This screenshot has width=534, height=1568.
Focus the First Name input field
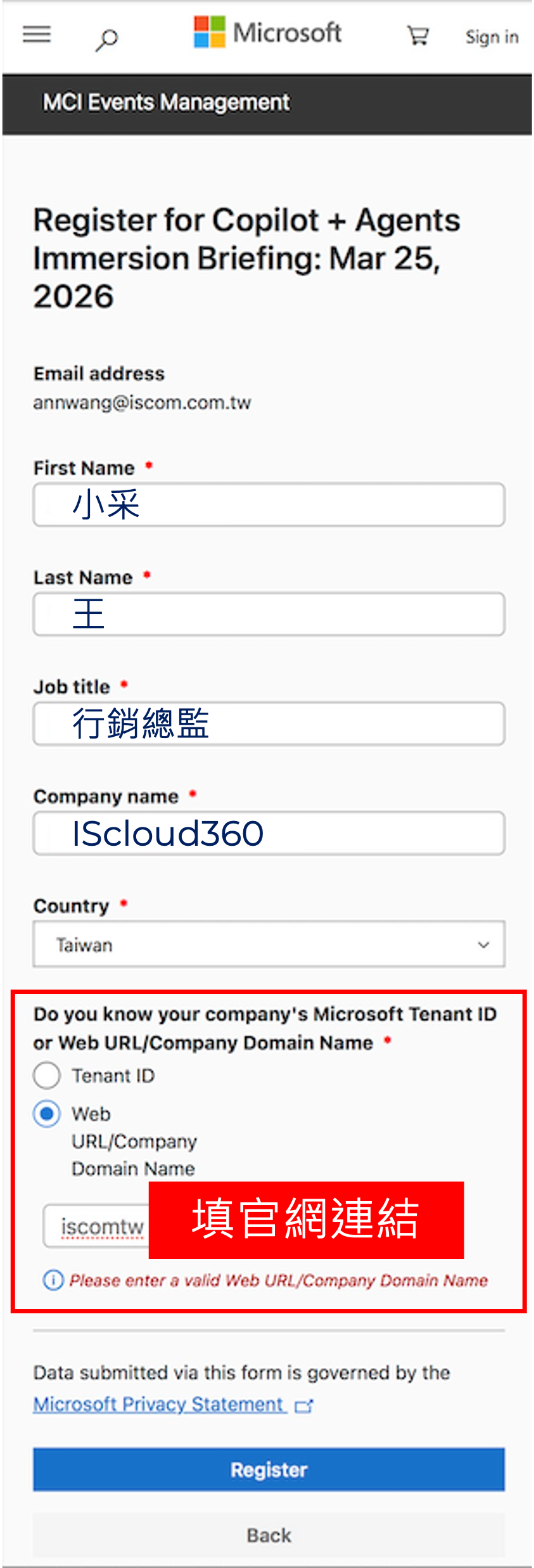click(269, 505)
